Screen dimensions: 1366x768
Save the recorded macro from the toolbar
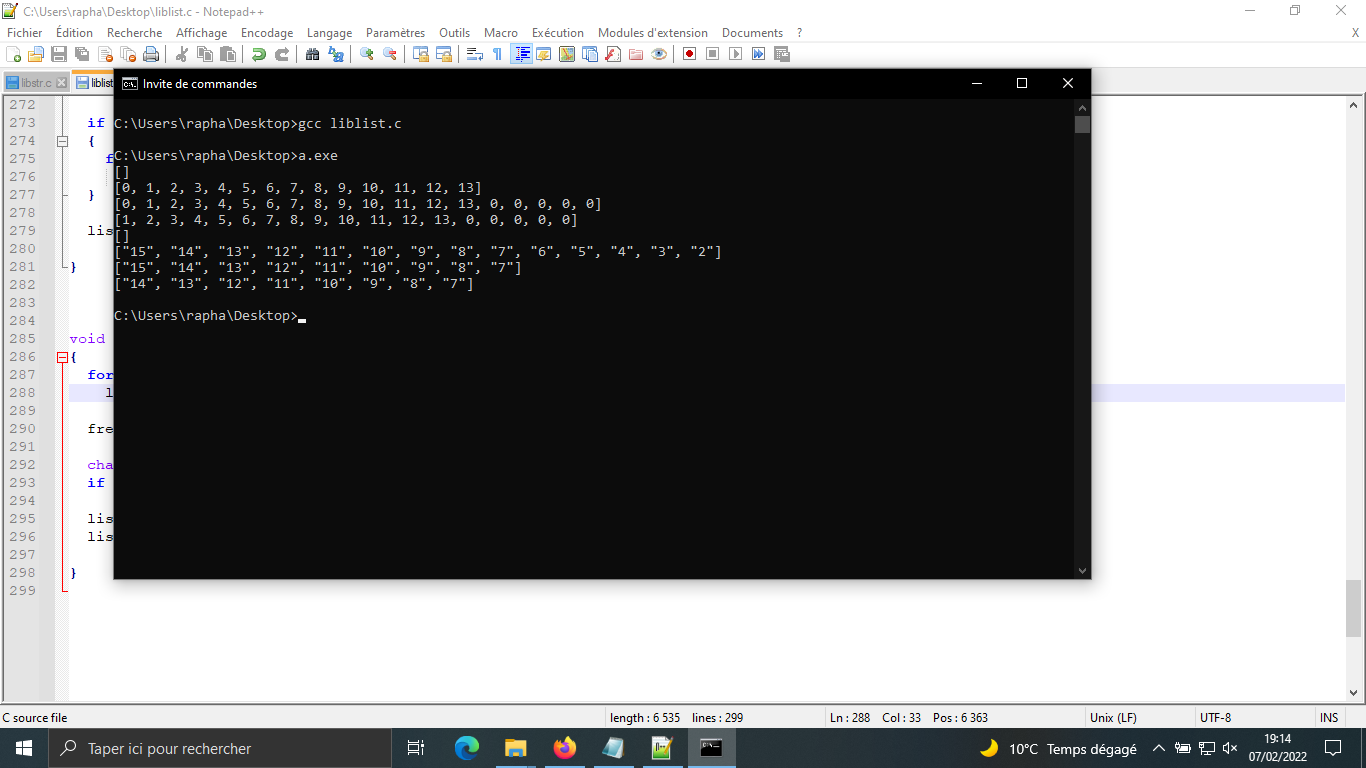coord(782,54)
